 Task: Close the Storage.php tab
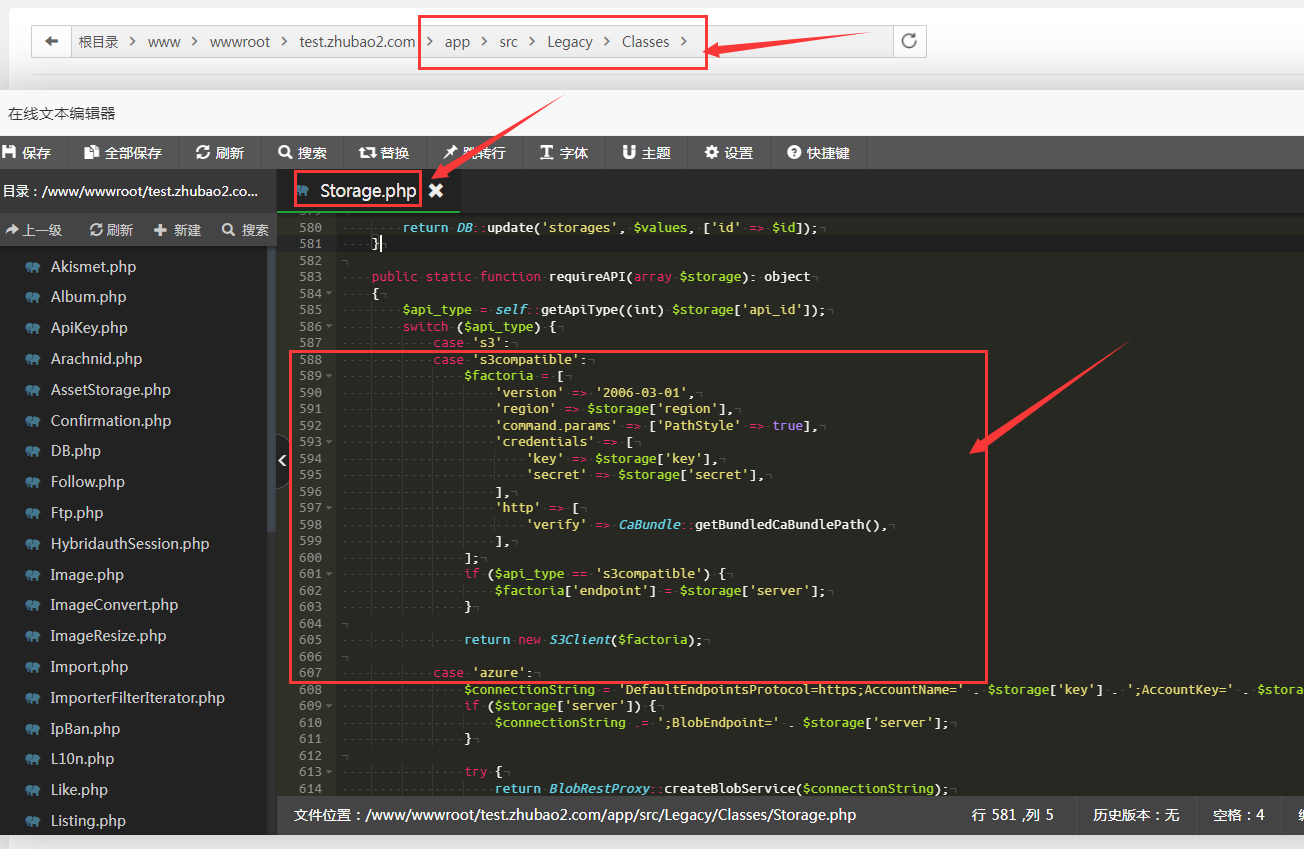[x=436, y=190]
